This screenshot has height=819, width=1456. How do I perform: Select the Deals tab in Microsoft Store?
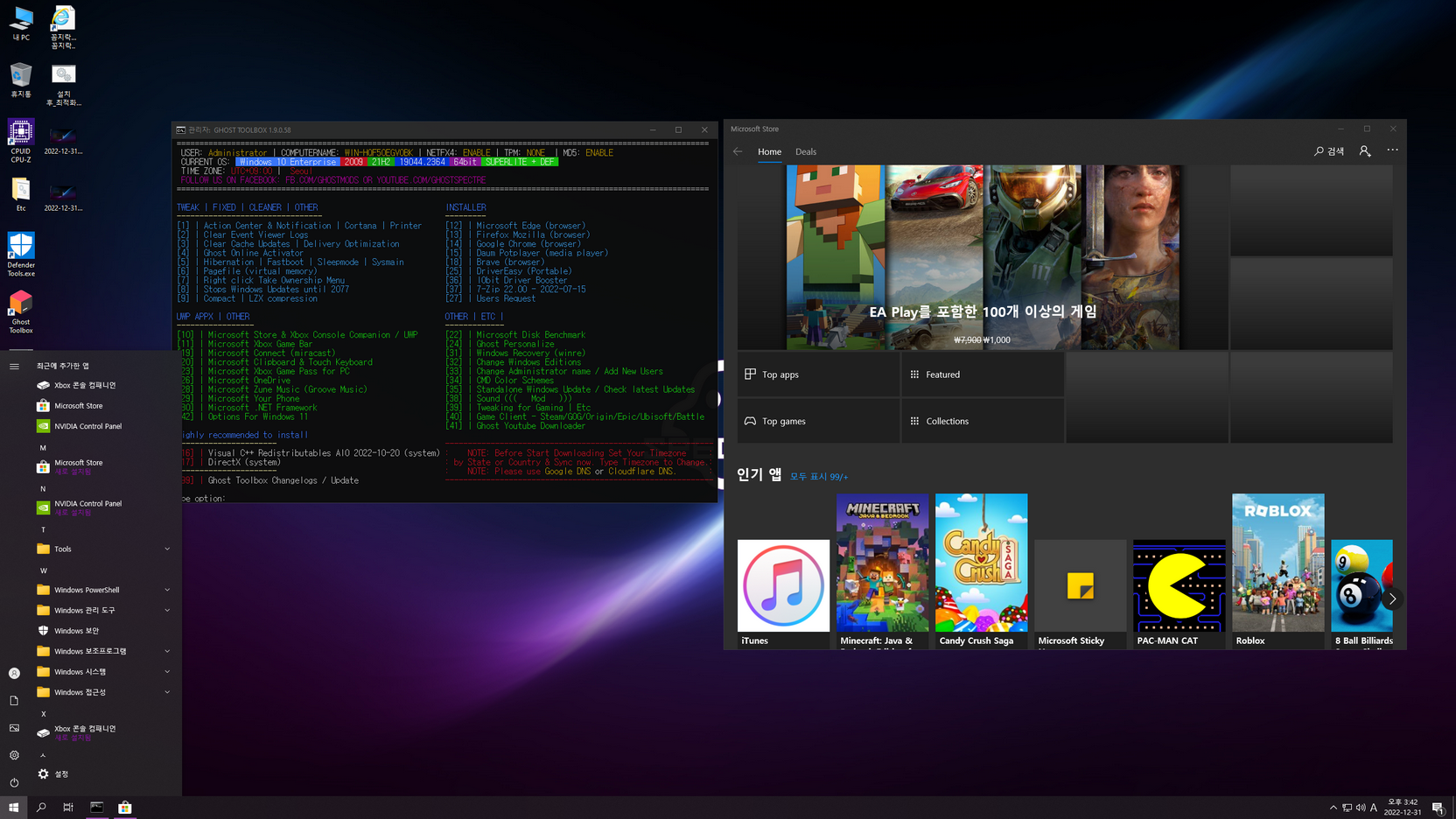(x=806, y=152)
